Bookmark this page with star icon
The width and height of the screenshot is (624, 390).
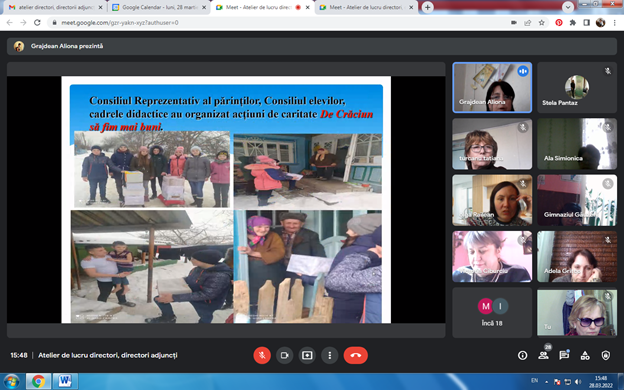click(542, 23)
